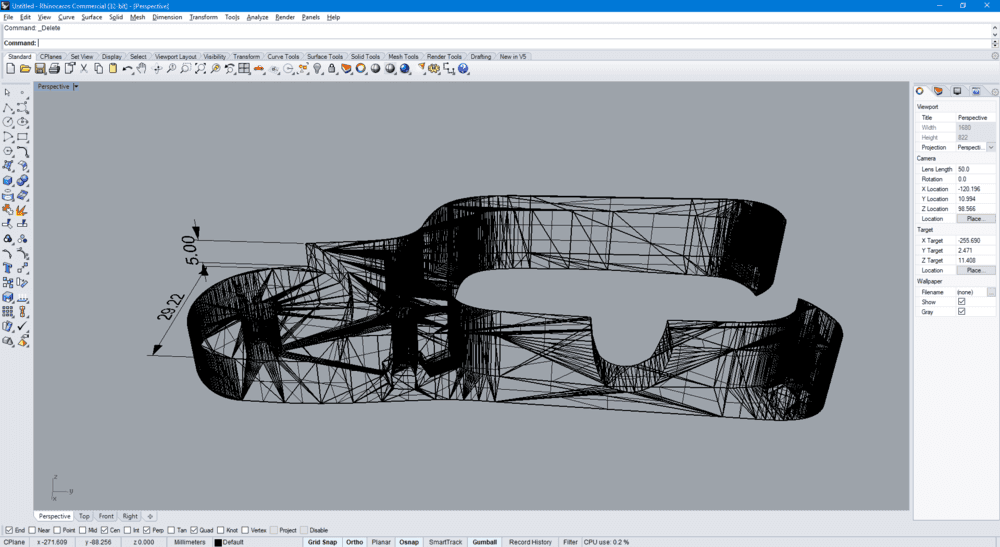Click the Open file folder icon
Image resolution: width=1000 pixels, height=547 pixels.
point(25,69)
